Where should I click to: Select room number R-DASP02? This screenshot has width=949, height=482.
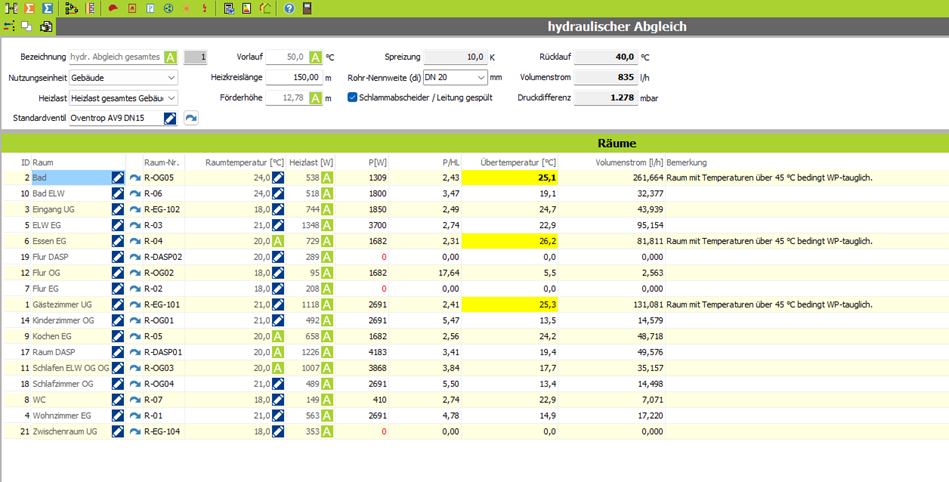(x=163, y=257)
